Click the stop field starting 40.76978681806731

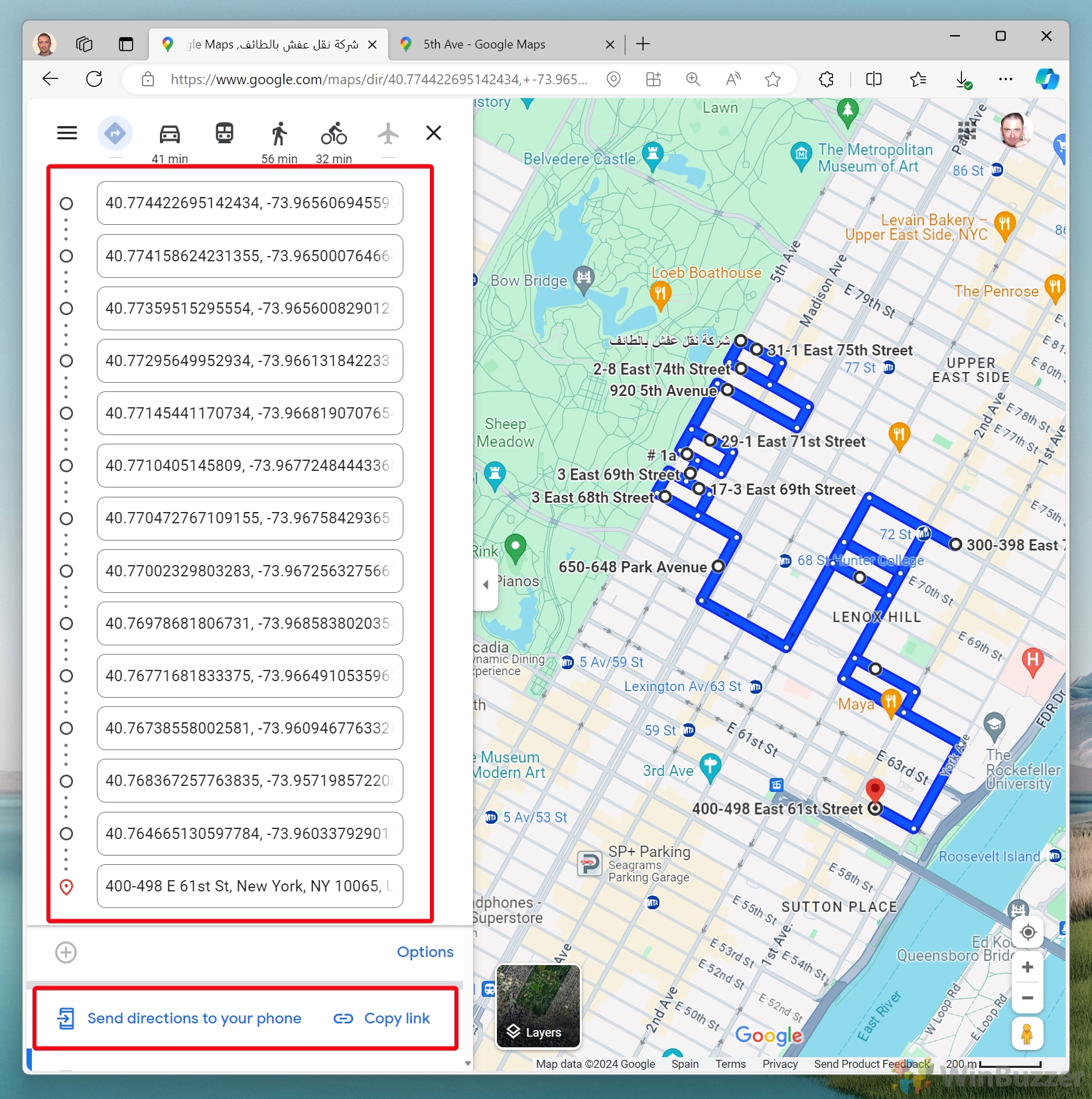click(x=250, y=623)
